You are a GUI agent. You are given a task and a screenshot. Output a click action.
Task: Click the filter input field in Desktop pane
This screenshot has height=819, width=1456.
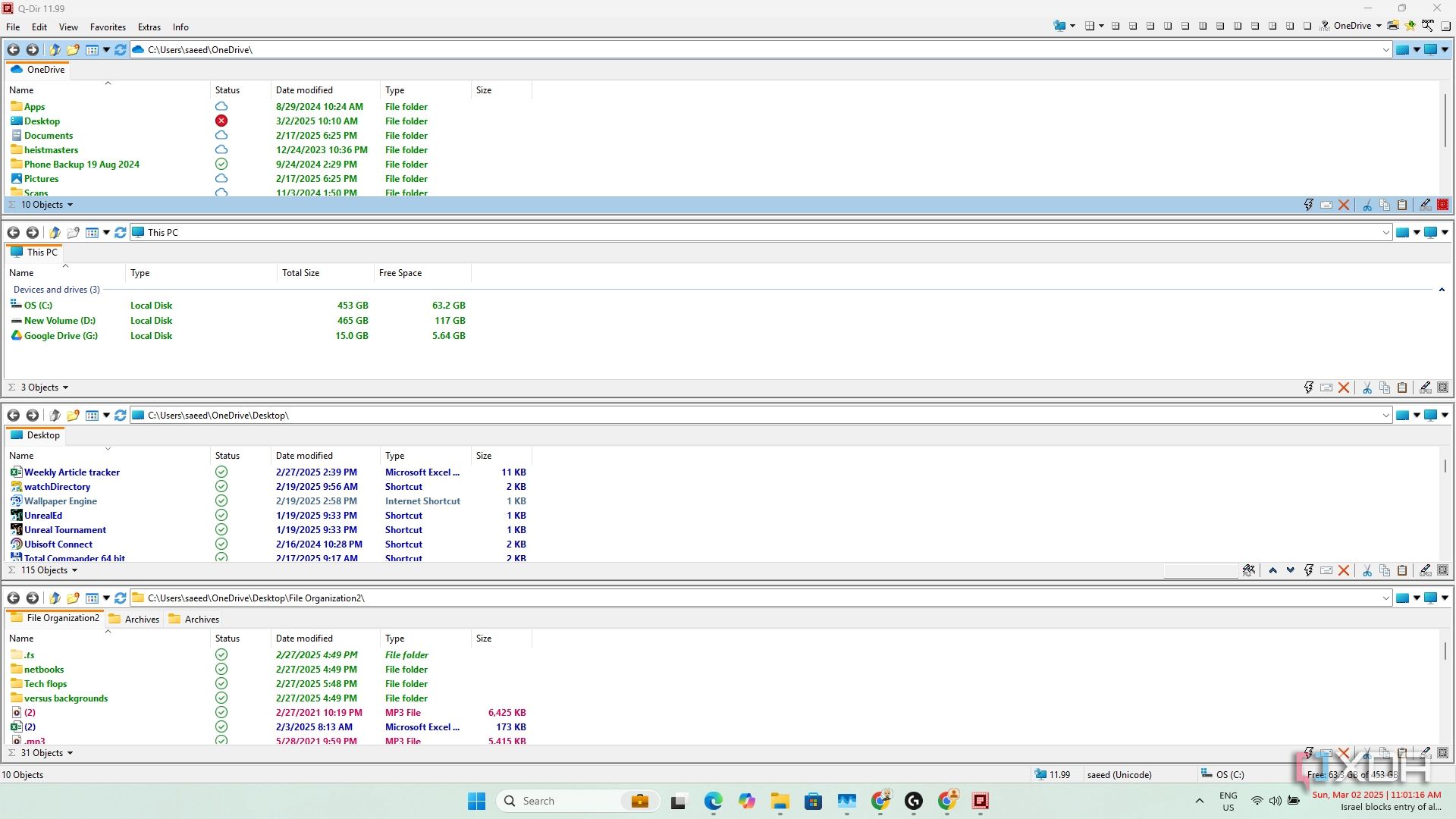pos(1201,570)
